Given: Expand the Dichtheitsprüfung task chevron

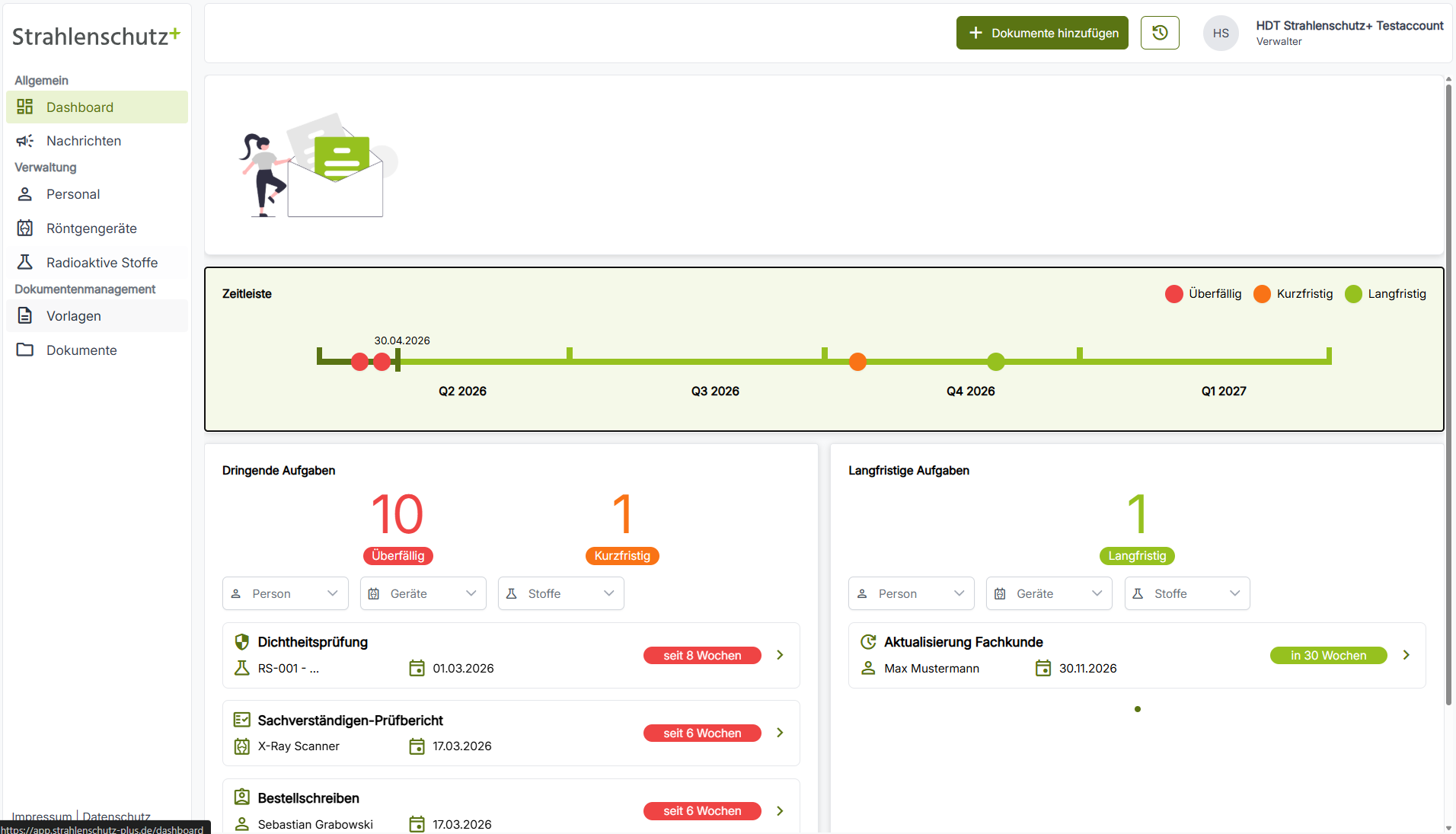Looking at the screenshot, I should pyautogui.click(x=780, y=655).
